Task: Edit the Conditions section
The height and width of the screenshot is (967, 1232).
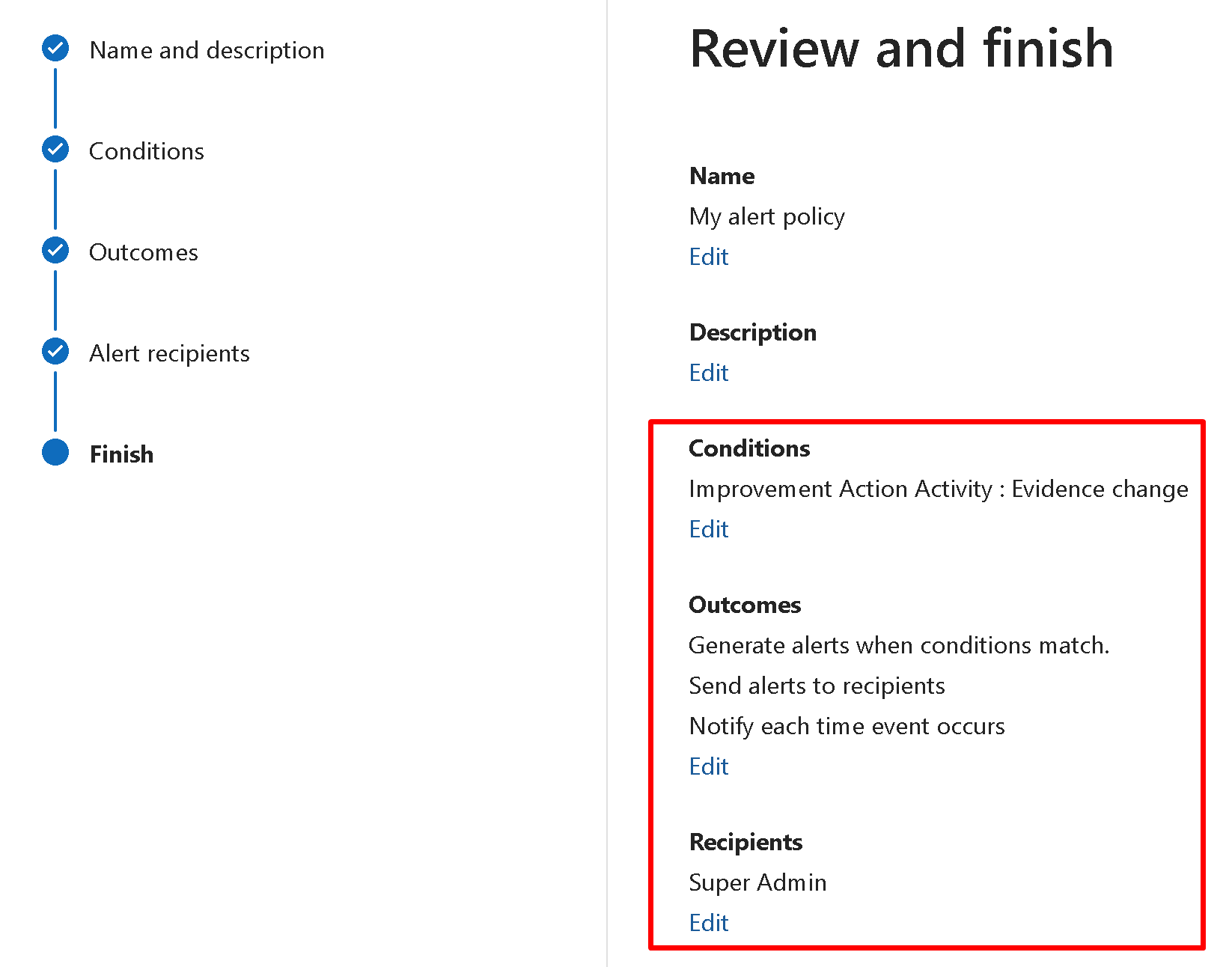Action: click(708, 529)
